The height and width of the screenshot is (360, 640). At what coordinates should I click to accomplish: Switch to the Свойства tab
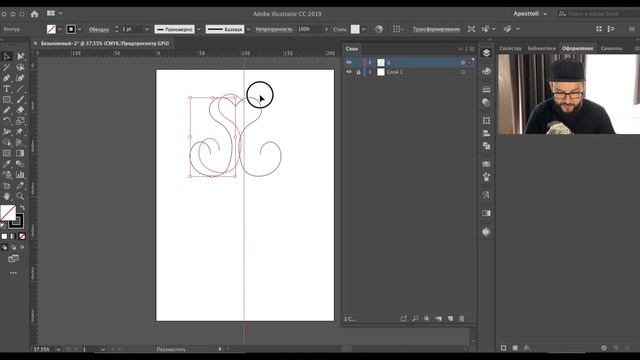pyautogui.click(x=510, y=48)
